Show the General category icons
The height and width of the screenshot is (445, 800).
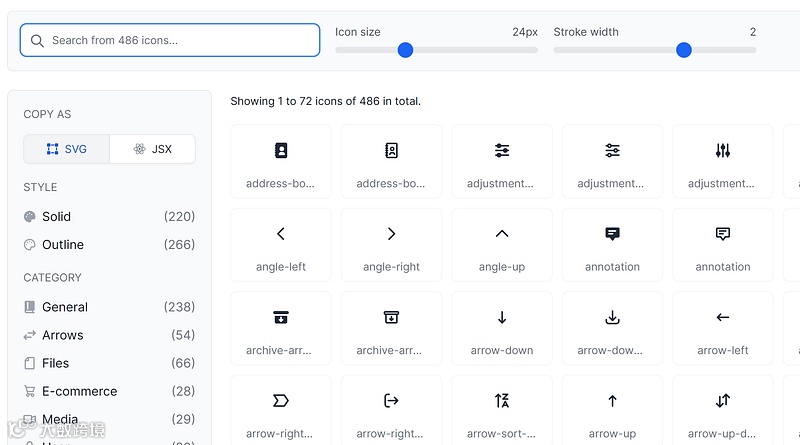point(65,307)
